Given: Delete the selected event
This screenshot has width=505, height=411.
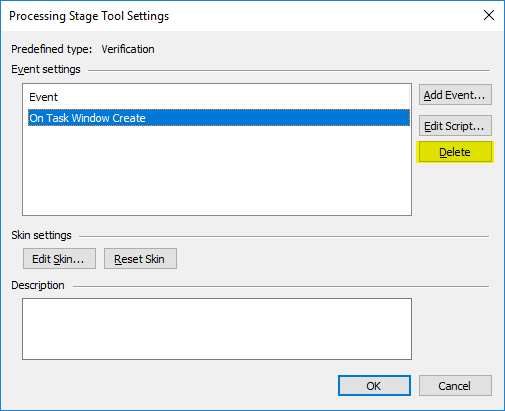Looking at the screenshot, I should [x=455, y=152].
